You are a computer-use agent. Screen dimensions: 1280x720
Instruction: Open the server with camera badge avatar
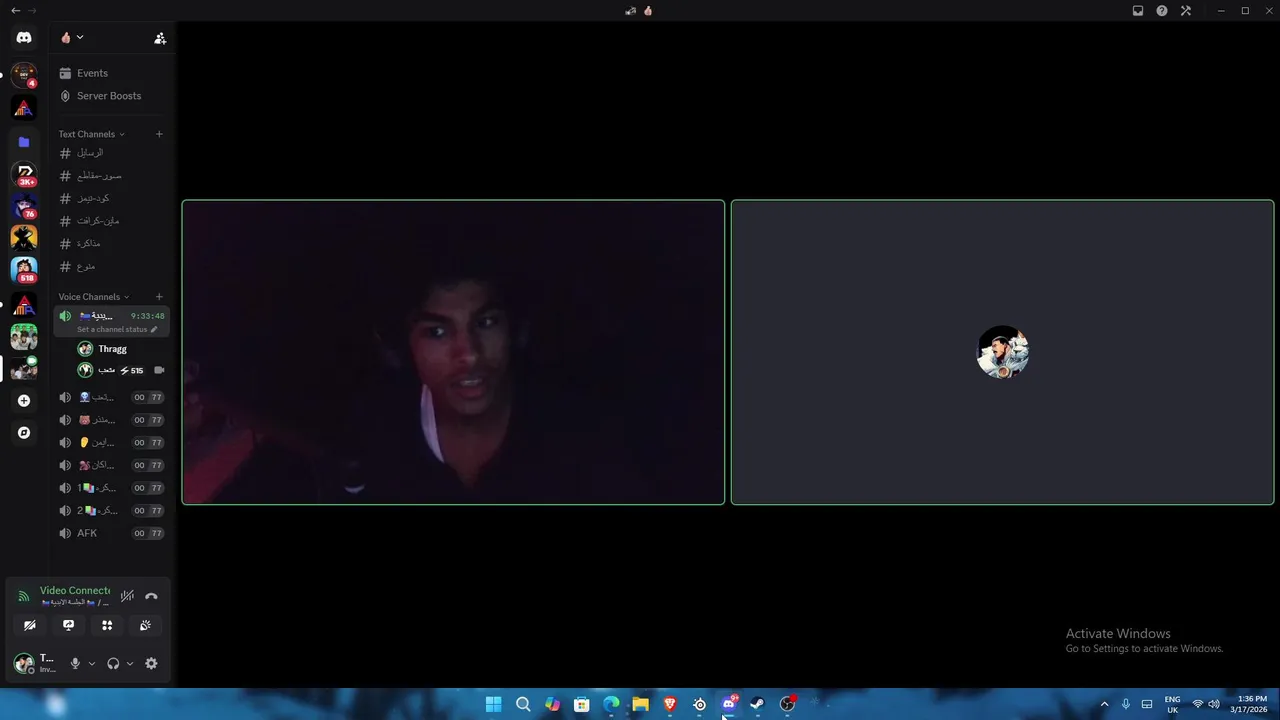(24, 368)
